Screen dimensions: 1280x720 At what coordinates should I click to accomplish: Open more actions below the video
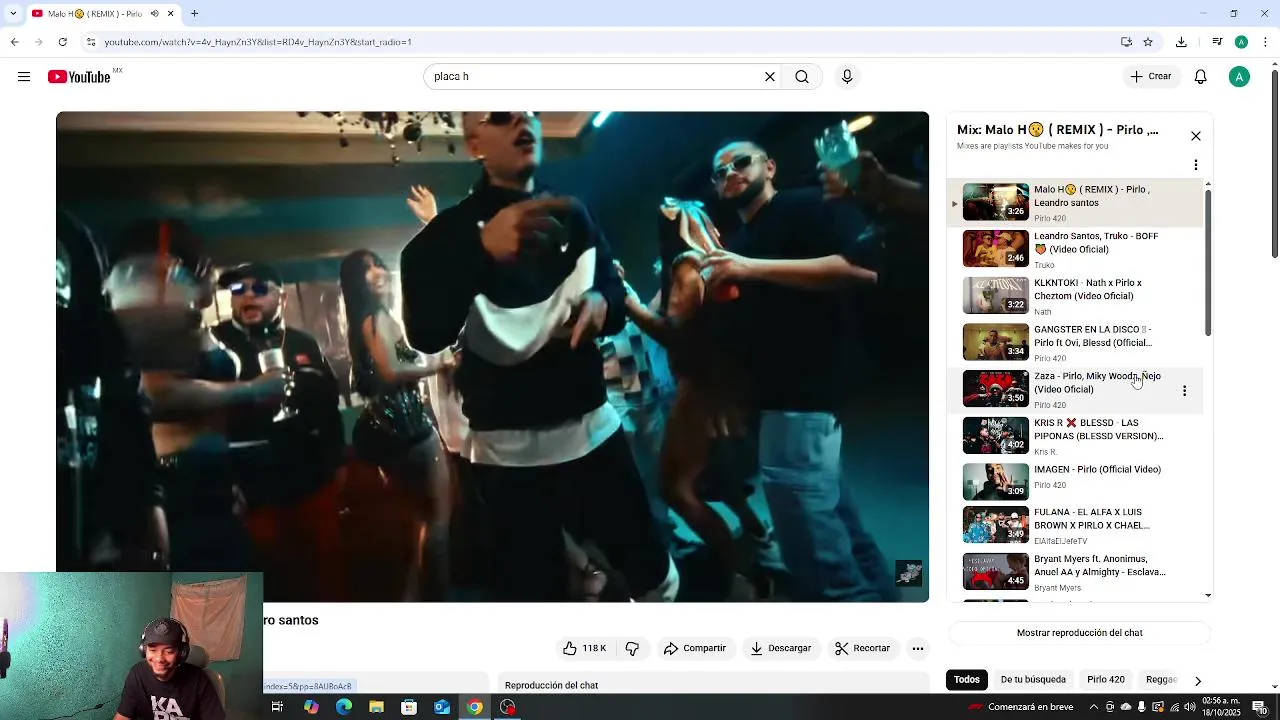918,648
